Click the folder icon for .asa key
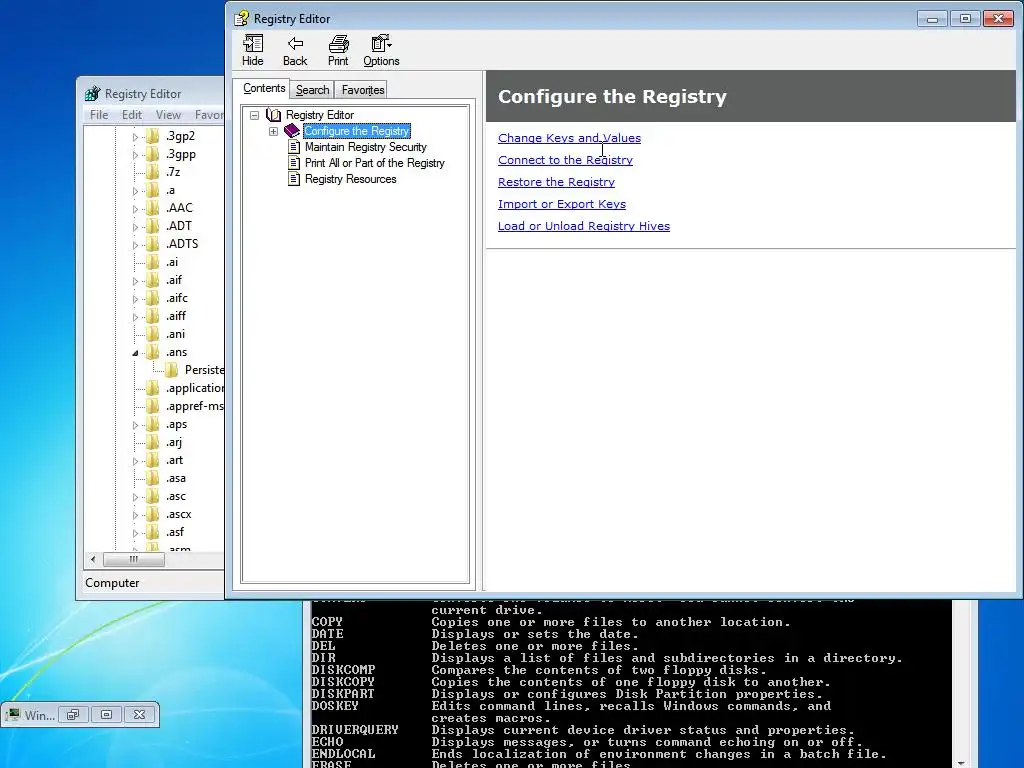Image resolution: width=1024 pixels, height=768 pixels. 153,478
